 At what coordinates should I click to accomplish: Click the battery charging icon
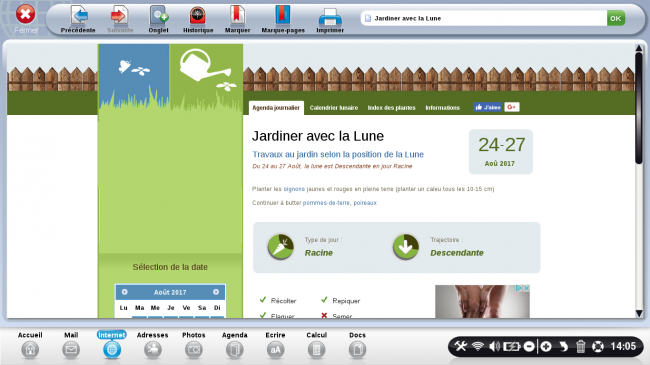pyautogui.click(x=512, y=346)
